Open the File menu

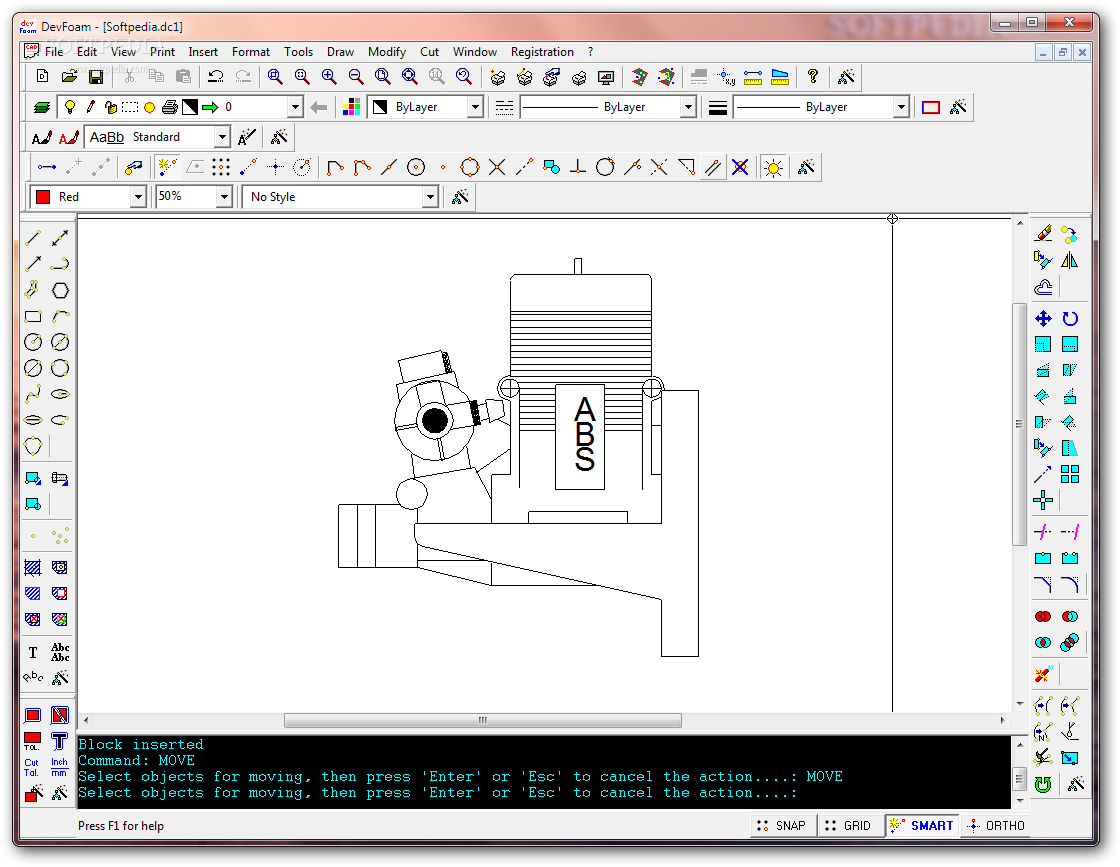[54, 52]
